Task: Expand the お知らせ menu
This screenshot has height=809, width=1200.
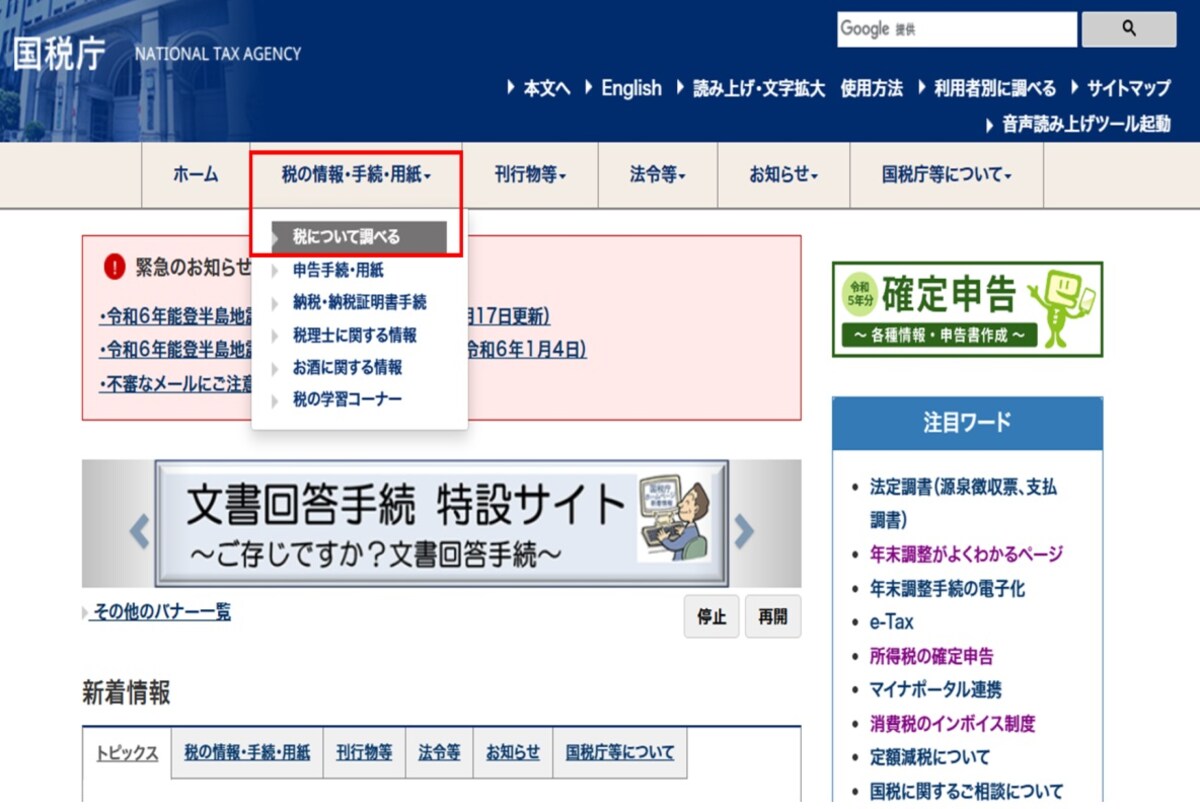Action: click(x=783, y=175)
